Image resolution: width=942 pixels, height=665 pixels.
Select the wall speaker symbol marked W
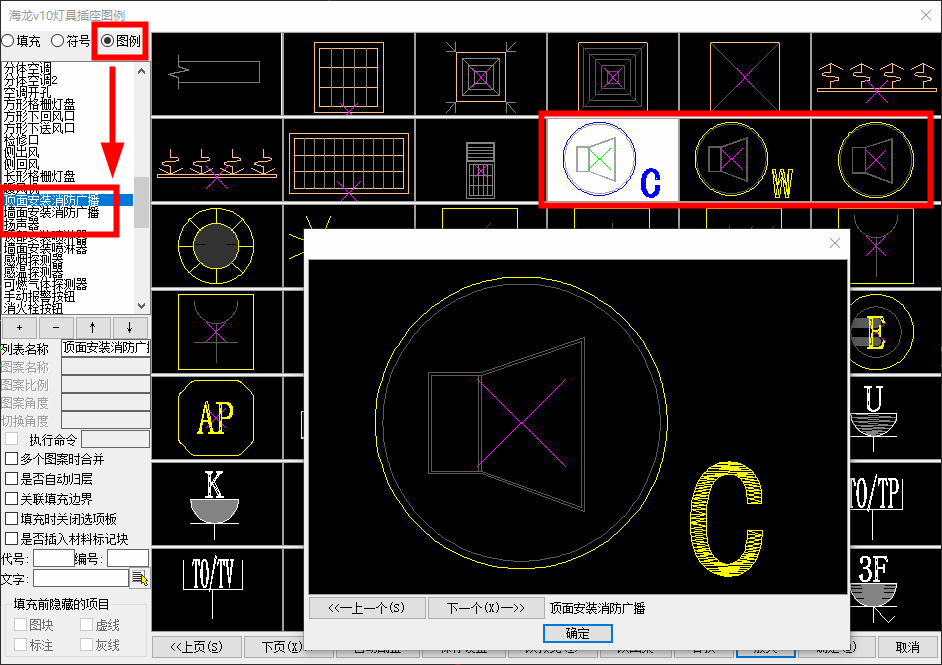coord(744,161)
